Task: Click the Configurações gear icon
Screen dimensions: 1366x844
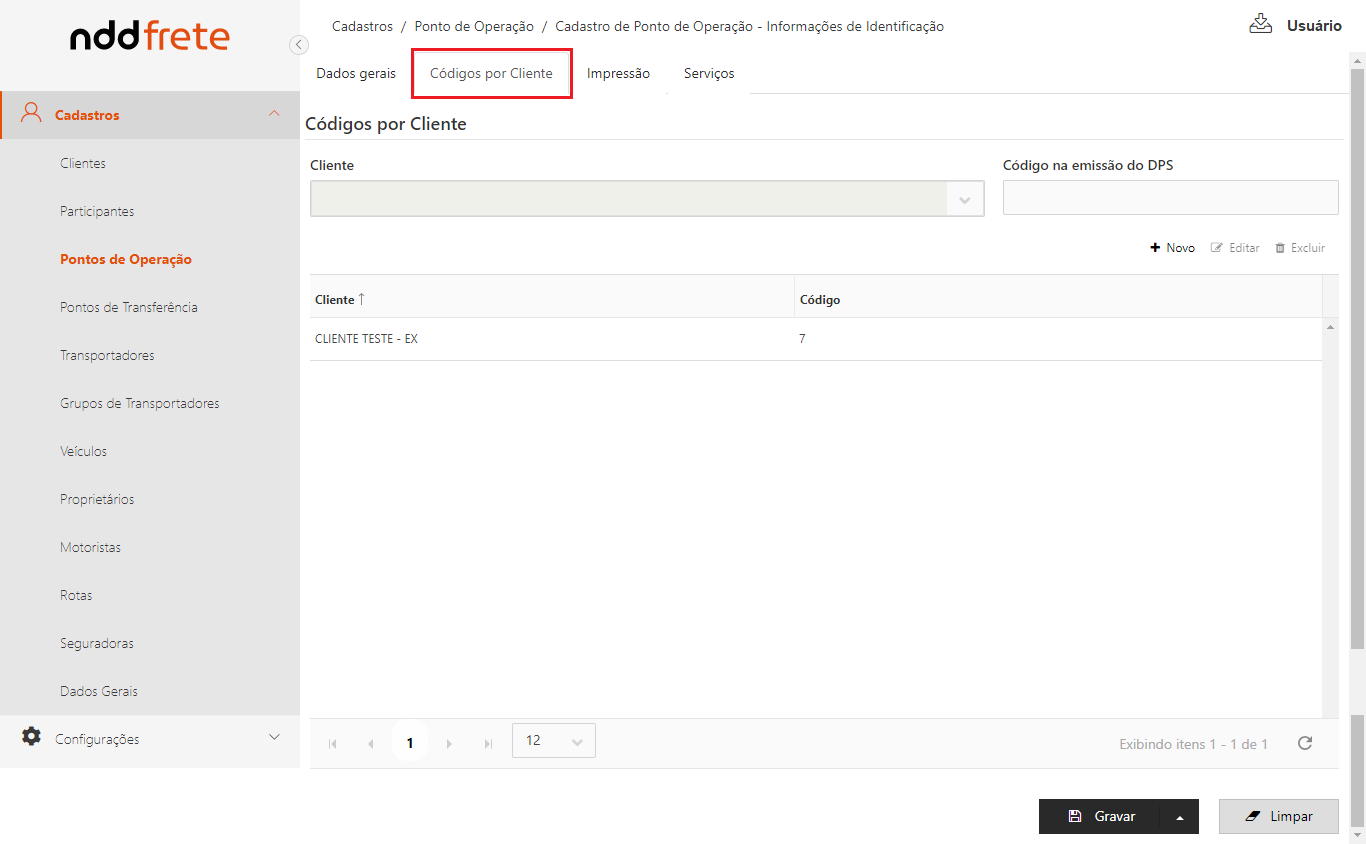Action: (32, 737)
